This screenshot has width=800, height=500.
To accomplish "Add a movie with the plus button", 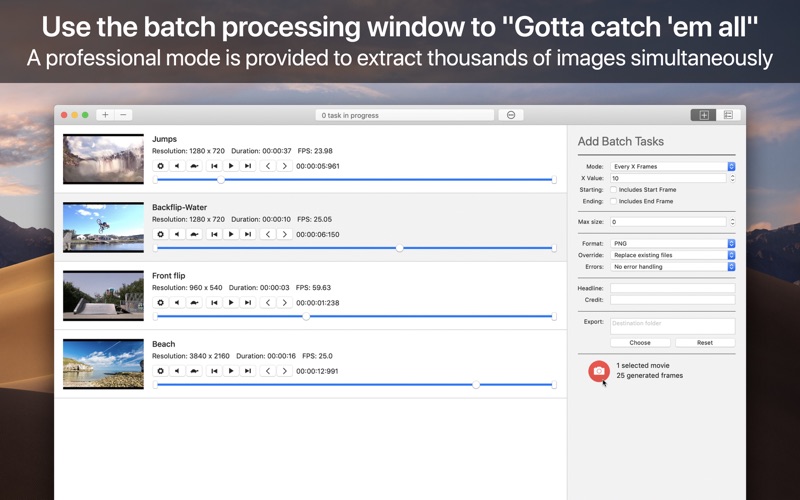I will (x=105, y=115).
